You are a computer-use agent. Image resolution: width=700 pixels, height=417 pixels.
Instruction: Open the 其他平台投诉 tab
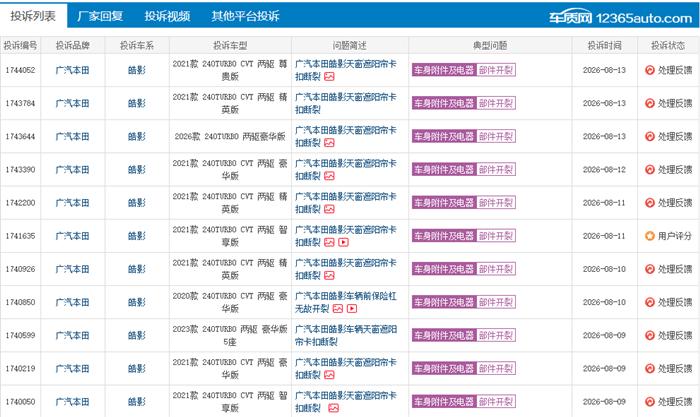click(246, 16)
